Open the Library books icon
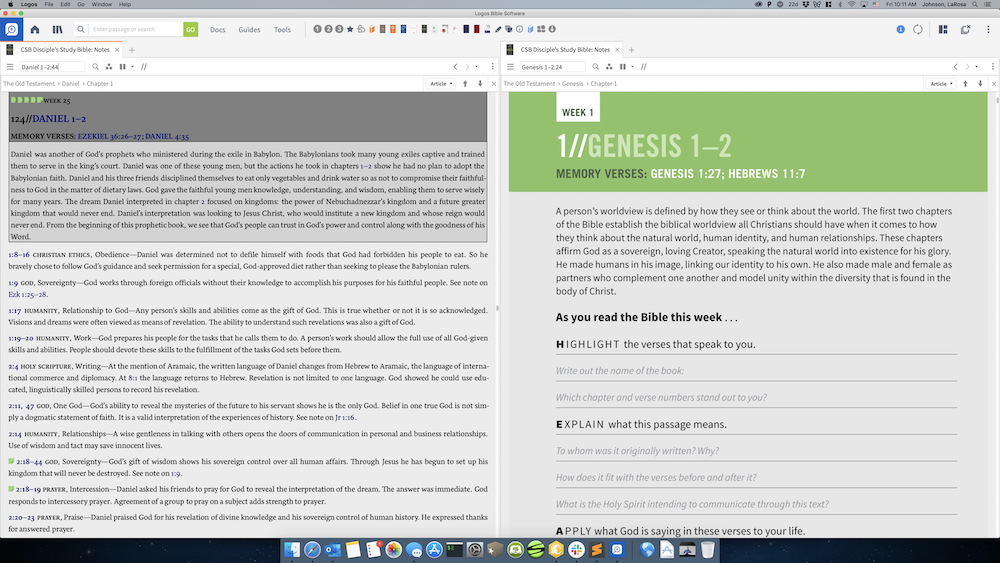 tap(57, 29)
